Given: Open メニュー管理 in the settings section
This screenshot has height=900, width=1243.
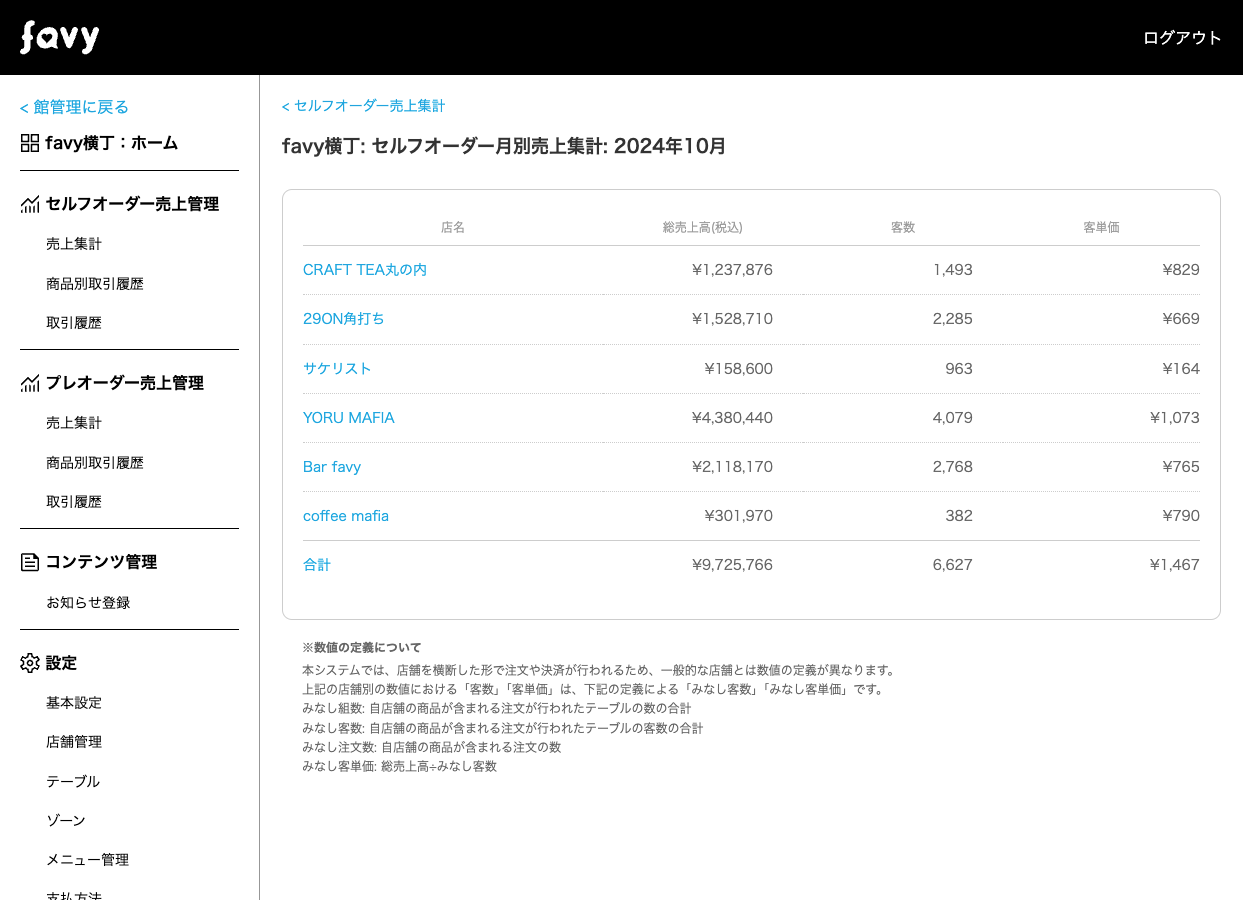Looking at the screenshot, I should pos(88,860).
